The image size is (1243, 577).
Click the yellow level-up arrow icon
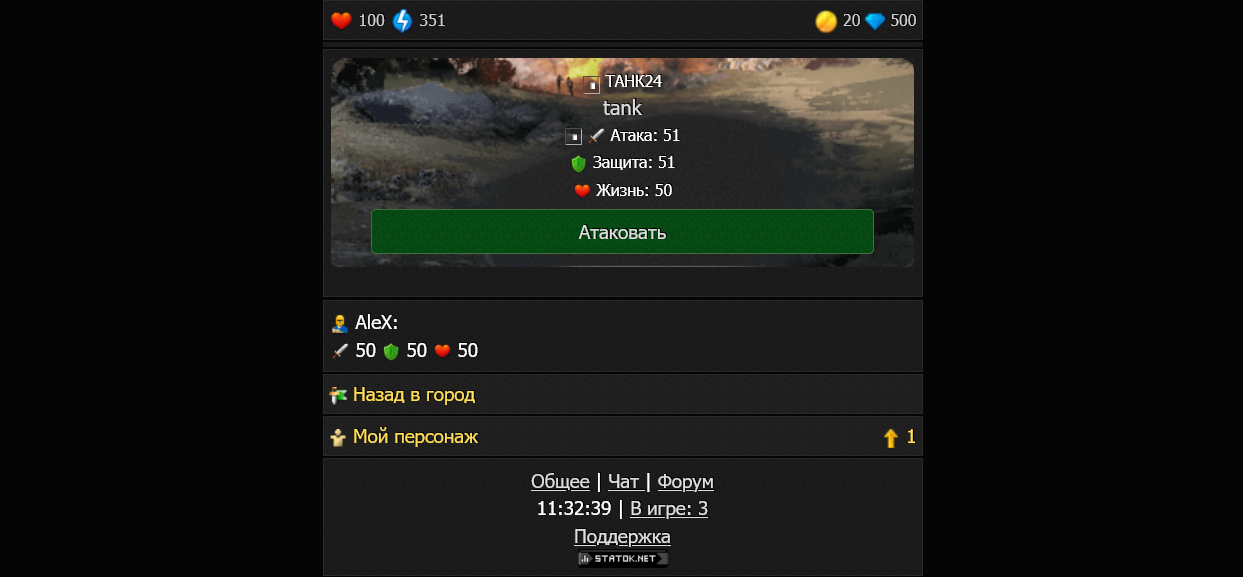[891, 437]
